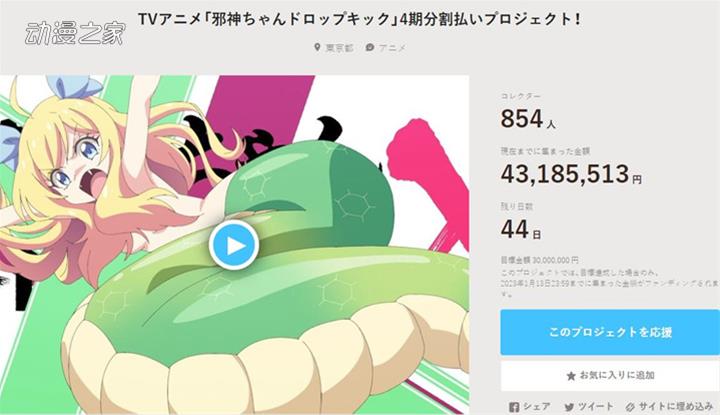720x415 pixels.
Task: Open the アニメ category link
Action: [393, 48]
